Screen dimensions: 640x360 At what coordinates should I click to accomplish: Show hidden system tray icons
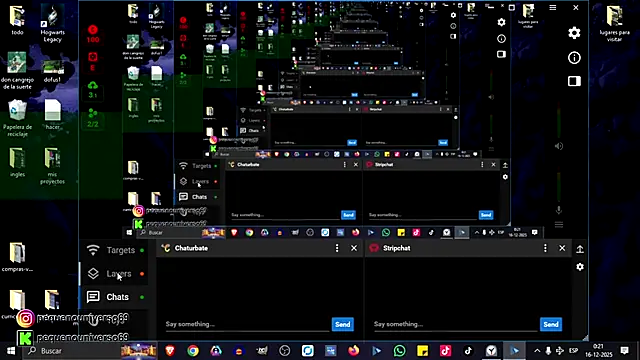(x=537, y=351)
